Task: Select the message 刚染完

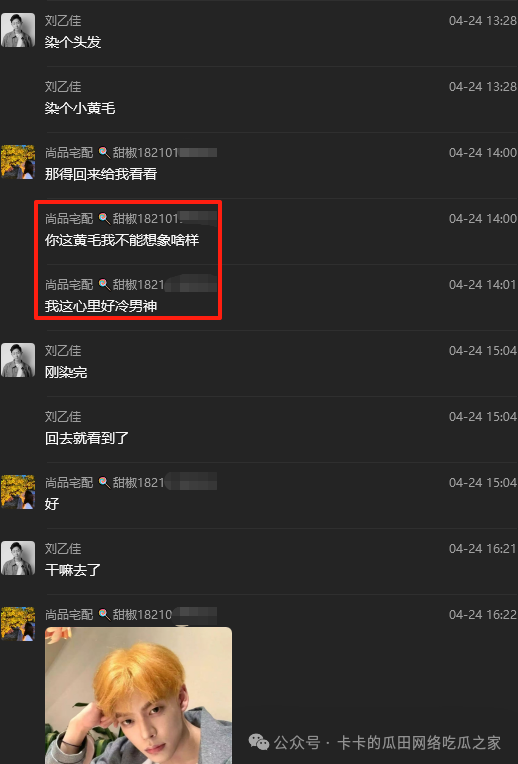Action: click(66, 372)
